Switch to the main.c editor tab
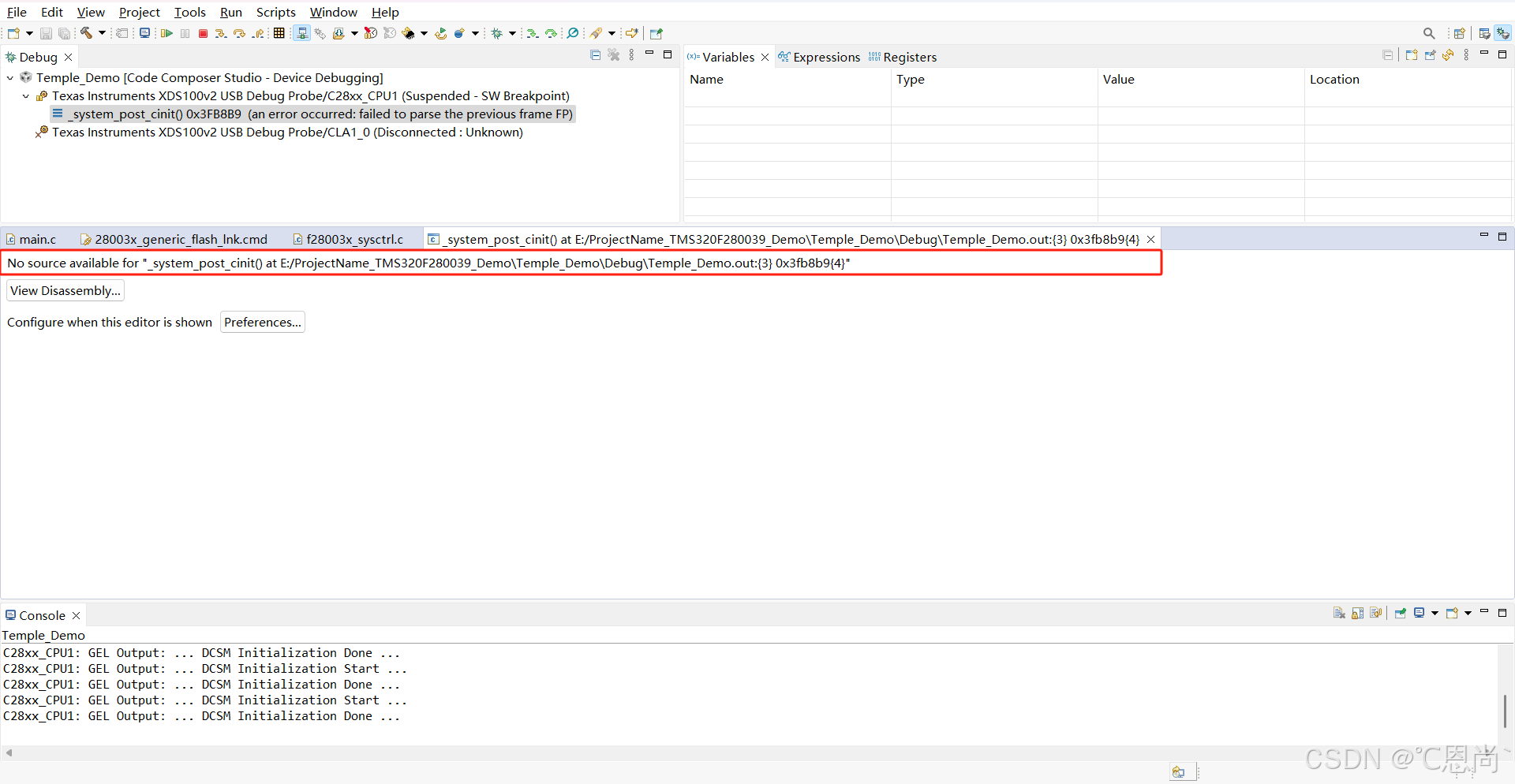The height and width of the screenshot is (784, 1515). [x=32, y=239]
